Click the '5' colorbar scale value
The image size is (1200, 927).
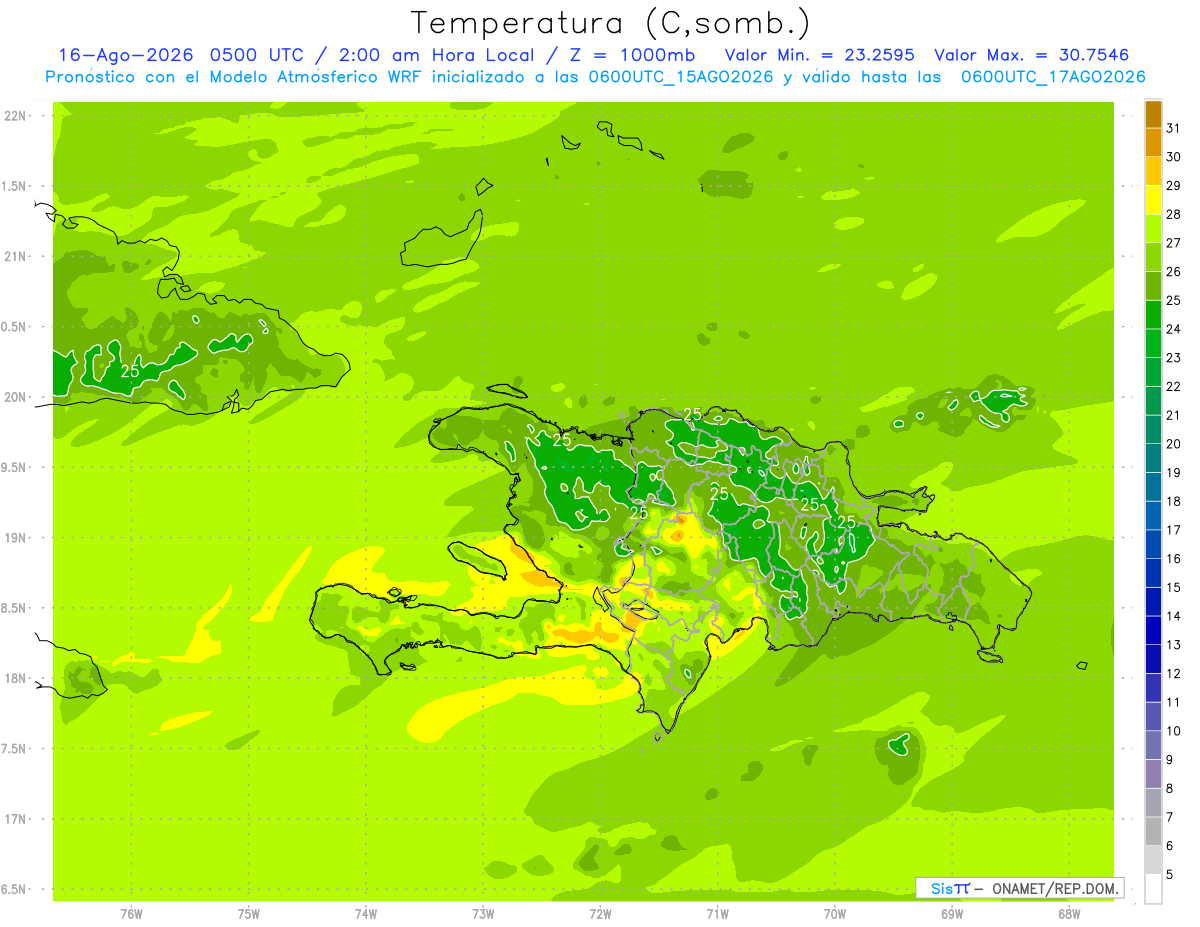[1170, 874]
